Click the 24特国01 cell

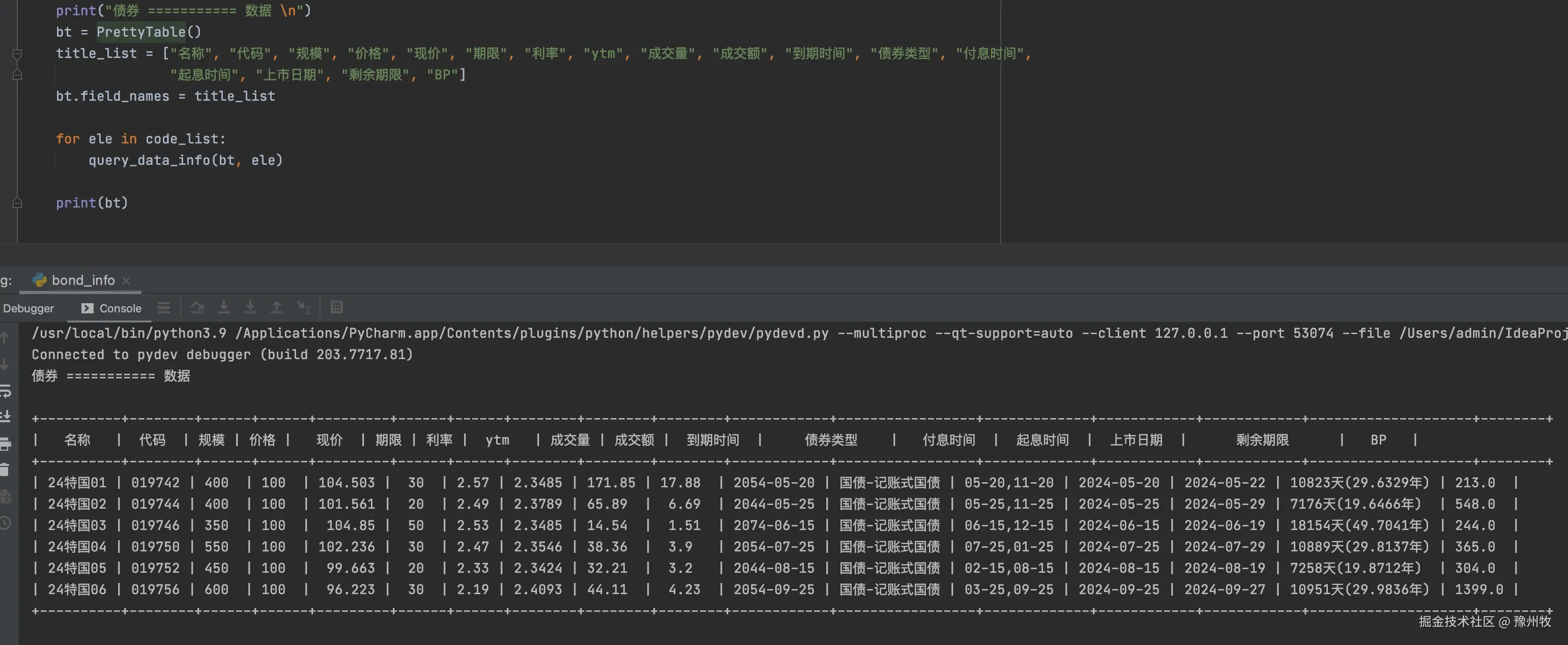[77, 483]
